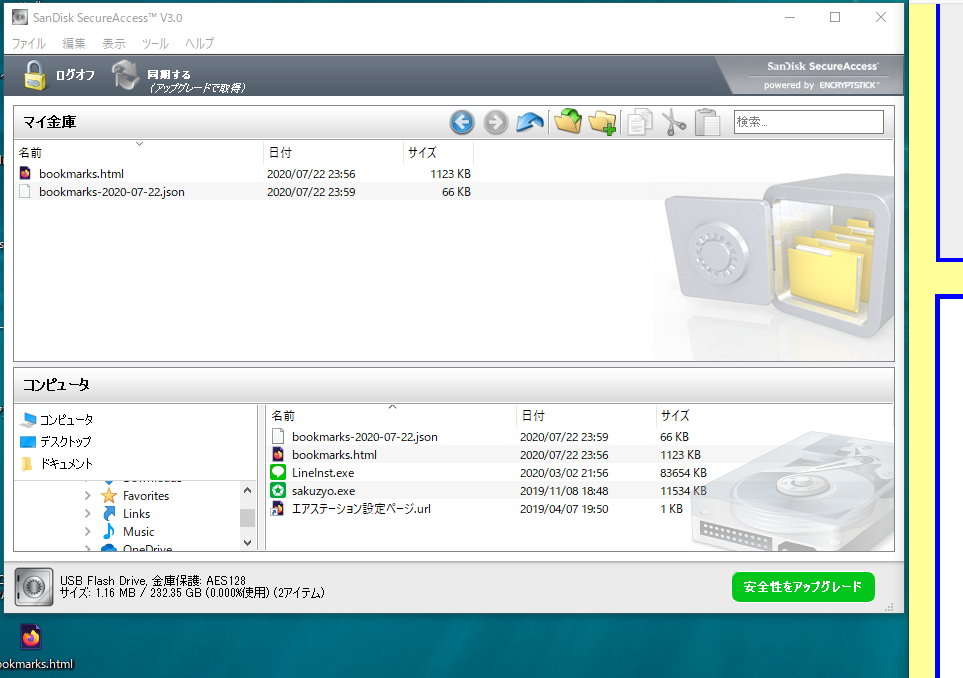The height and width of the screenshot is (678, 963).
Task: Click the Music note icon in the tree
Action: point(109,531)
